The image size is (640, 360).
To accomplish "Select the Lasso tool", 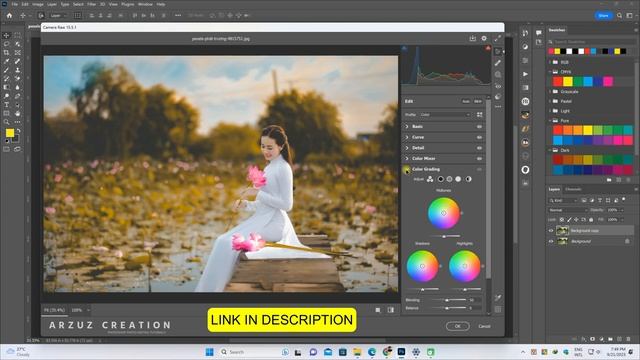I will pos(6,44).
